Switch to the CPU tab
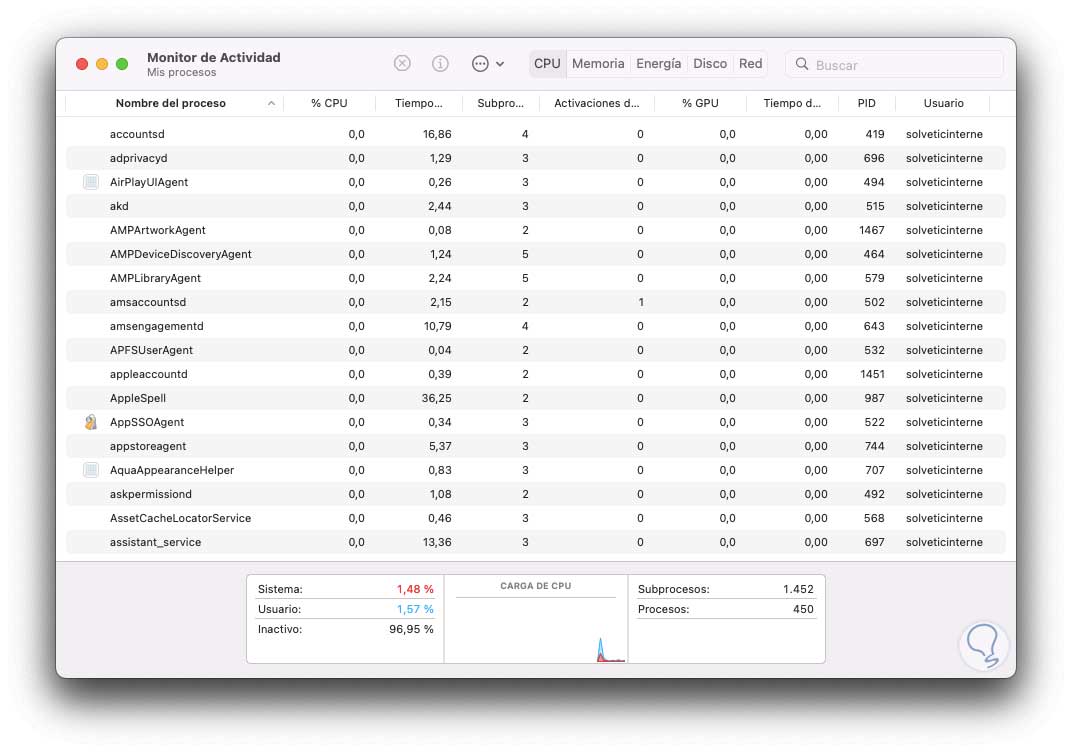This screenshot has width=1072, height=752. click(x=547, y=64)
